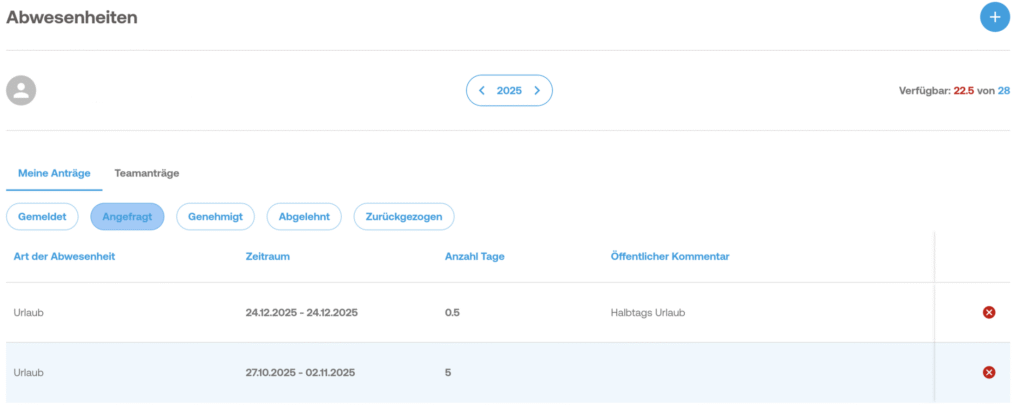
Task: Enable the Abgelehnt filter chip
Action: (x=304, y=216)
